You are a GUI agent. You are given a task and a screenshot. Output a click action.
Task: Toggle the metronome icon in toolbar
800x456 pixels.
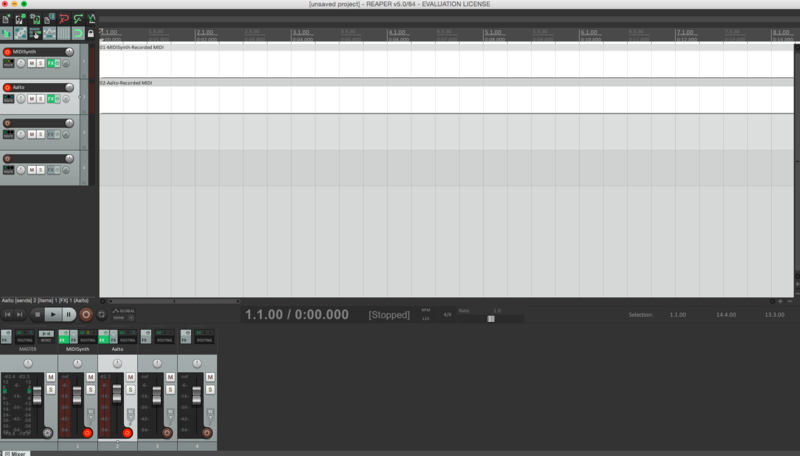[92, 19]
